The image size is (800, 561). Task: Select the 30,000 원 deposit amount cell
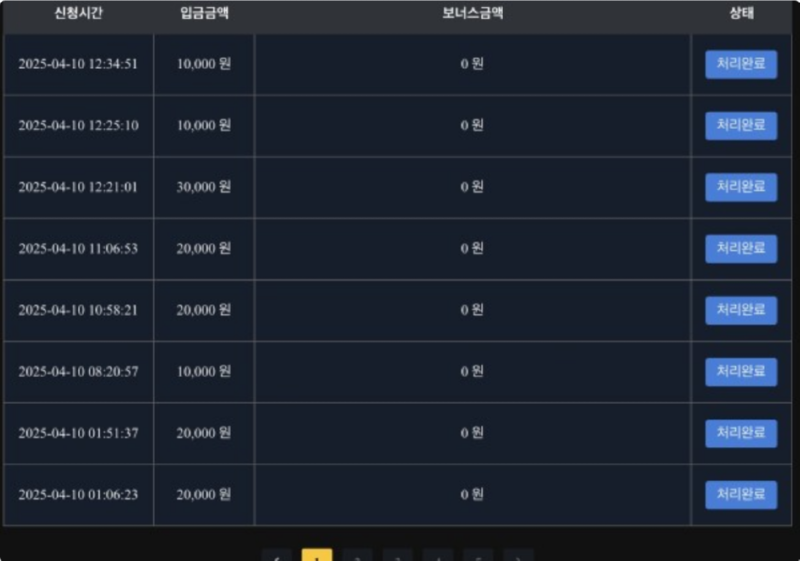204,187
